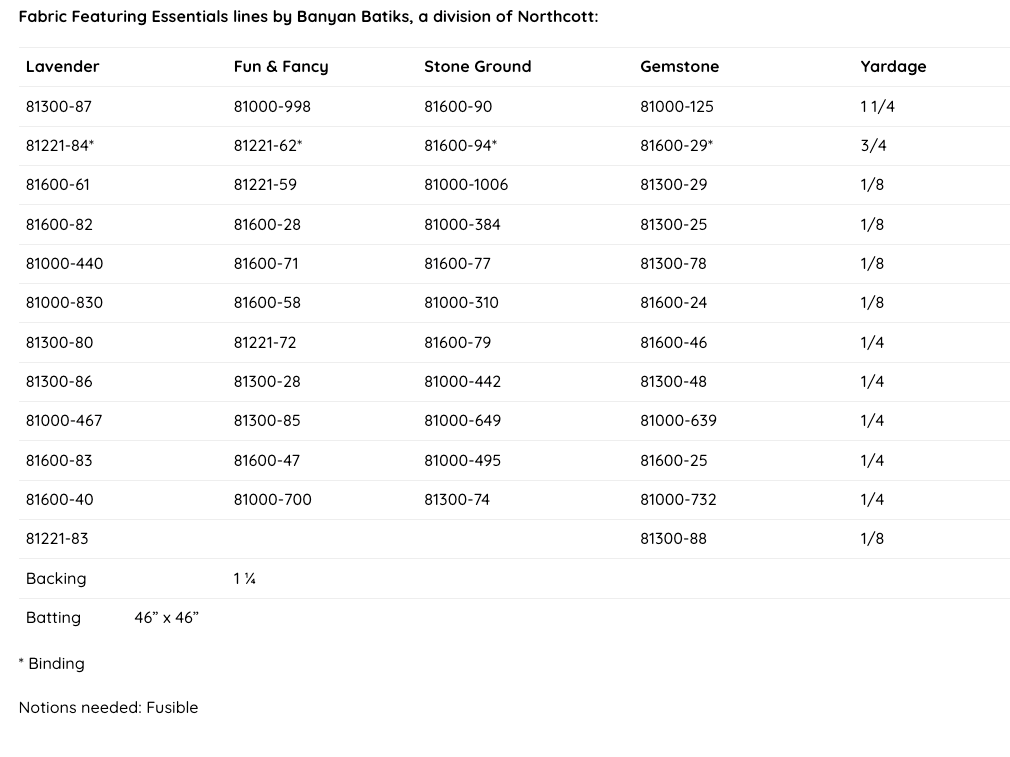The height and width of the screenshot is (757, 1010).
Task: Click the "* Binding" footnote text
Action: point(52,663)
